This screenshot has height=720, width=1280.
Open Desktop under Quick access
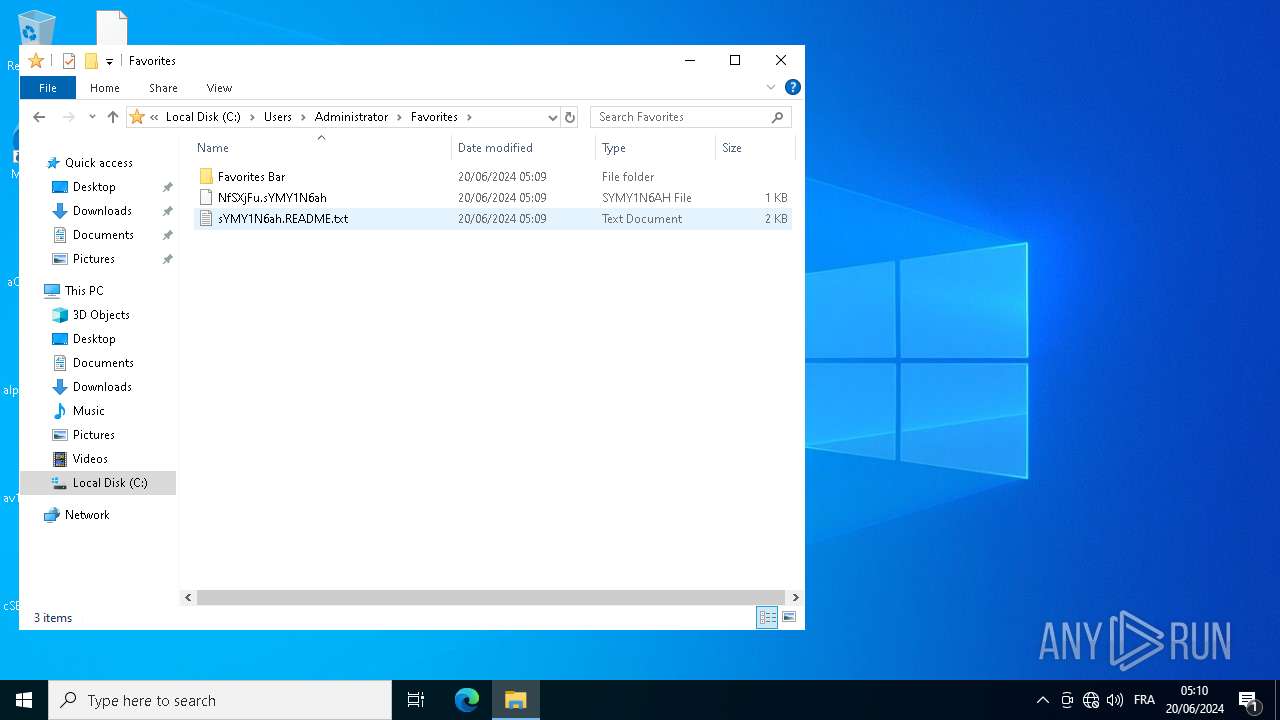(94, 187)
